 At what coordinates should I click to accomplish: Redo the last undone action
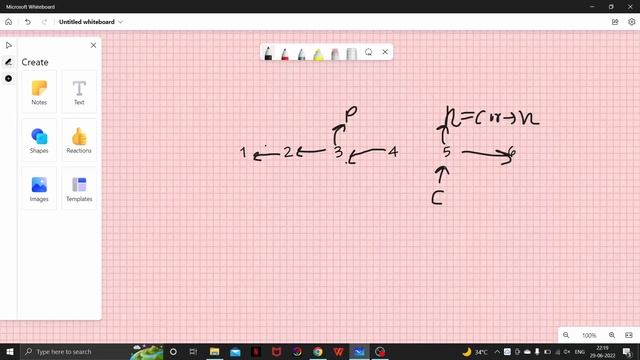point(44,22)
